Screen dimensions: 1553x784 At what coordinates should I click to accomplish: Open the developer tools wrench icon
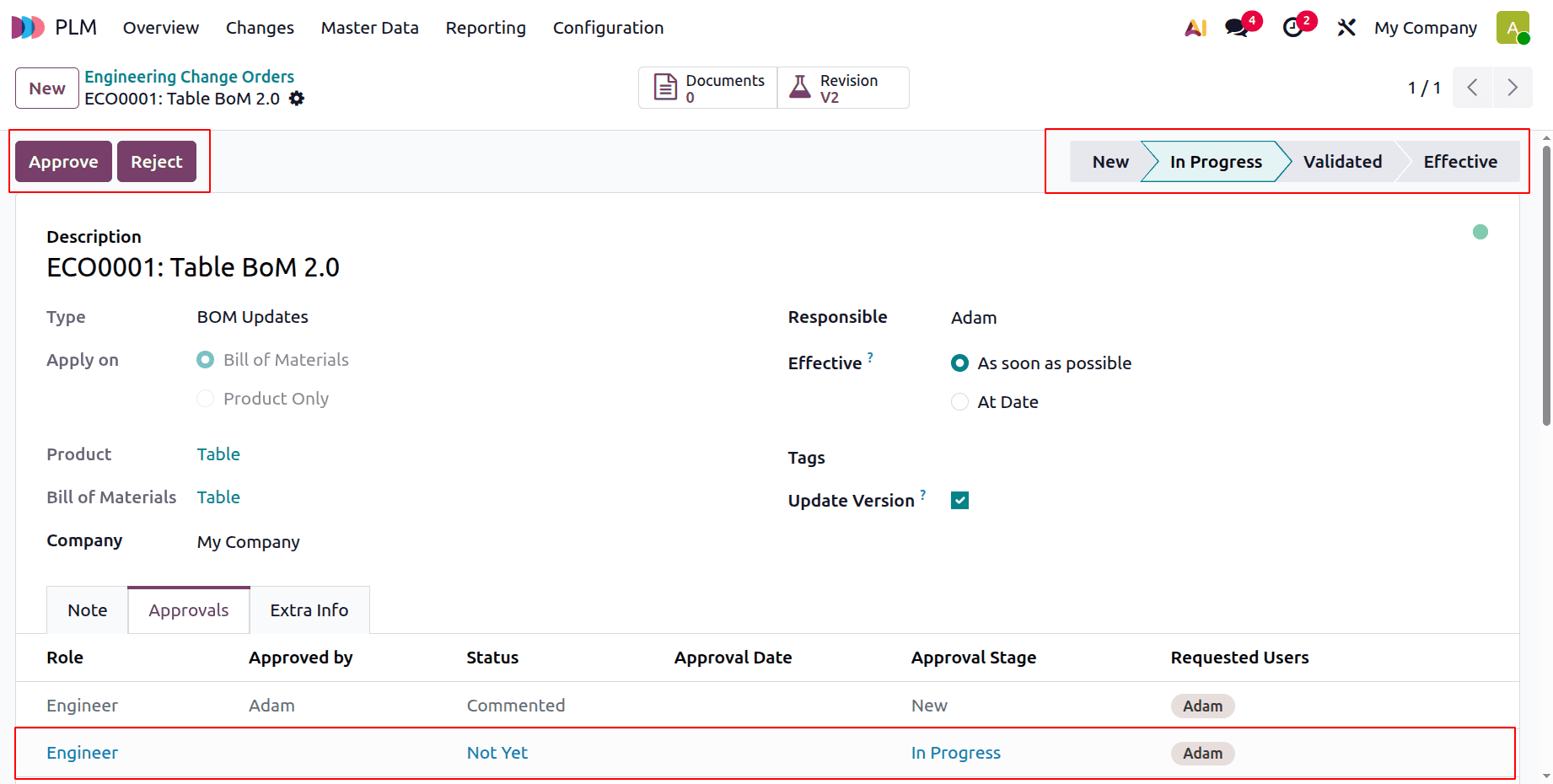point(1346,28)
